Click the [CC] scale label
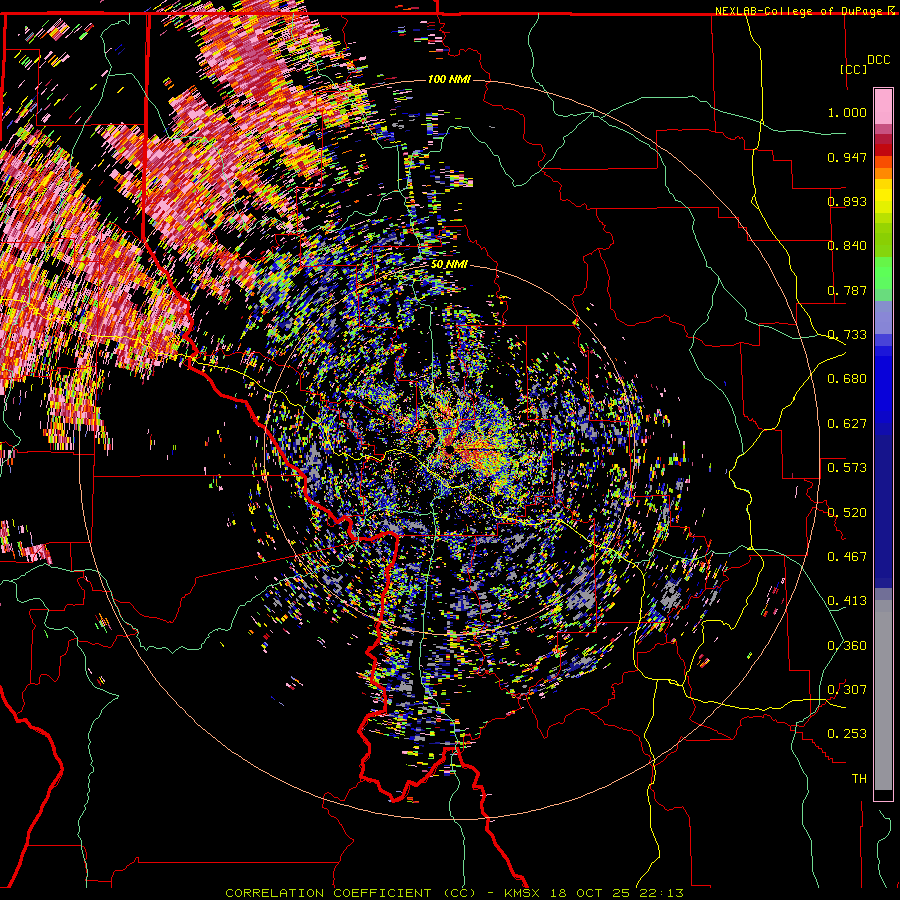Viewport: 900px width, 900px height. pos(853,69)
